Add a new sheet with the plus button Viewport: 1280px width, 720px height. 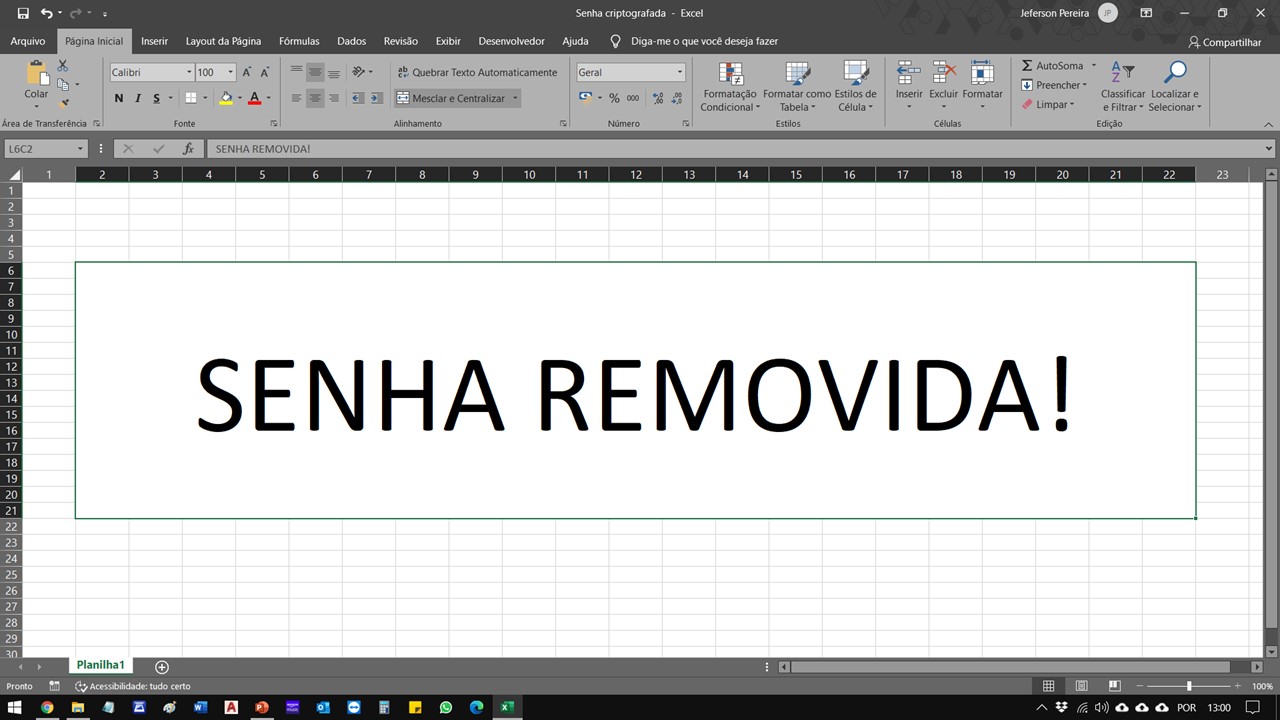pos(161,665)
